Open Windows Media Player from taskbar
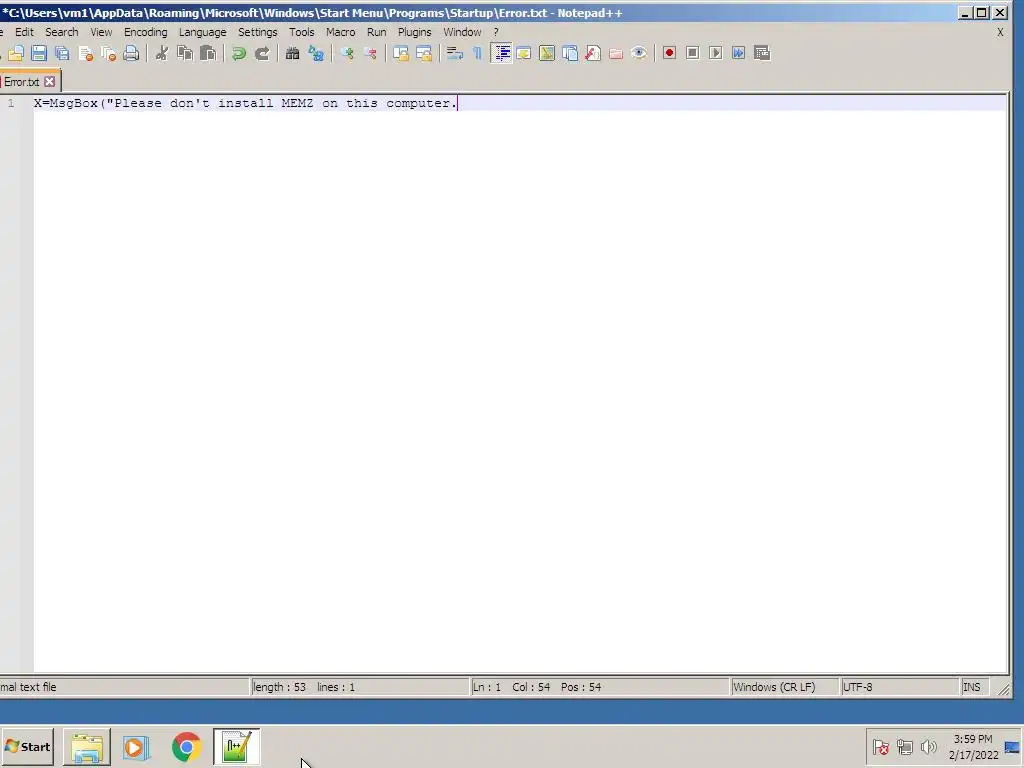 tap(136, 746)
